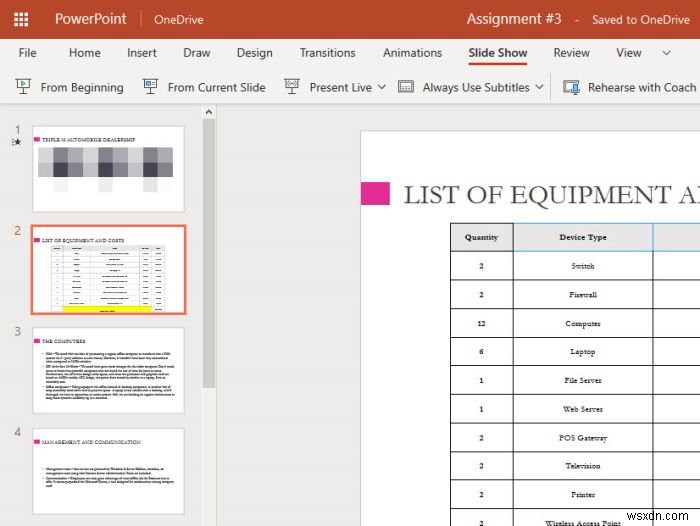
Task: Click the Present Live button label
Action: [341, 88]
